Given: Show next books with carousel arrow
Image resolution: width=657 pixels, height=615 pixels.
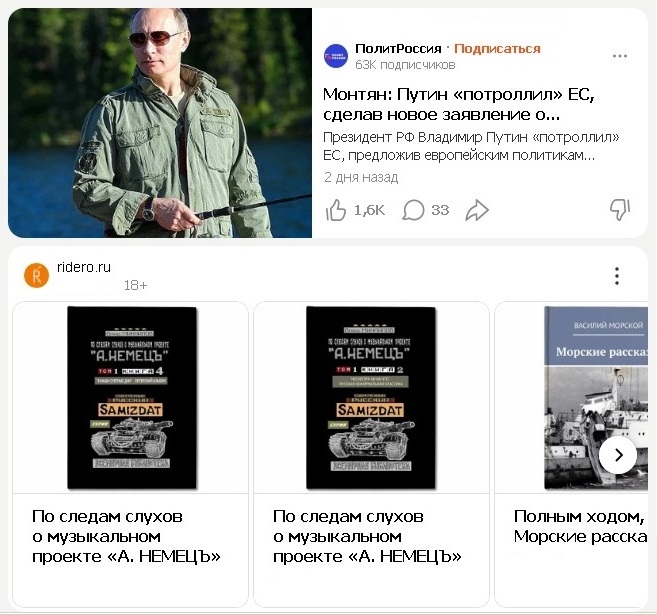Looking at the screenshot, I should pyautogui.click(x=618, y=455).
